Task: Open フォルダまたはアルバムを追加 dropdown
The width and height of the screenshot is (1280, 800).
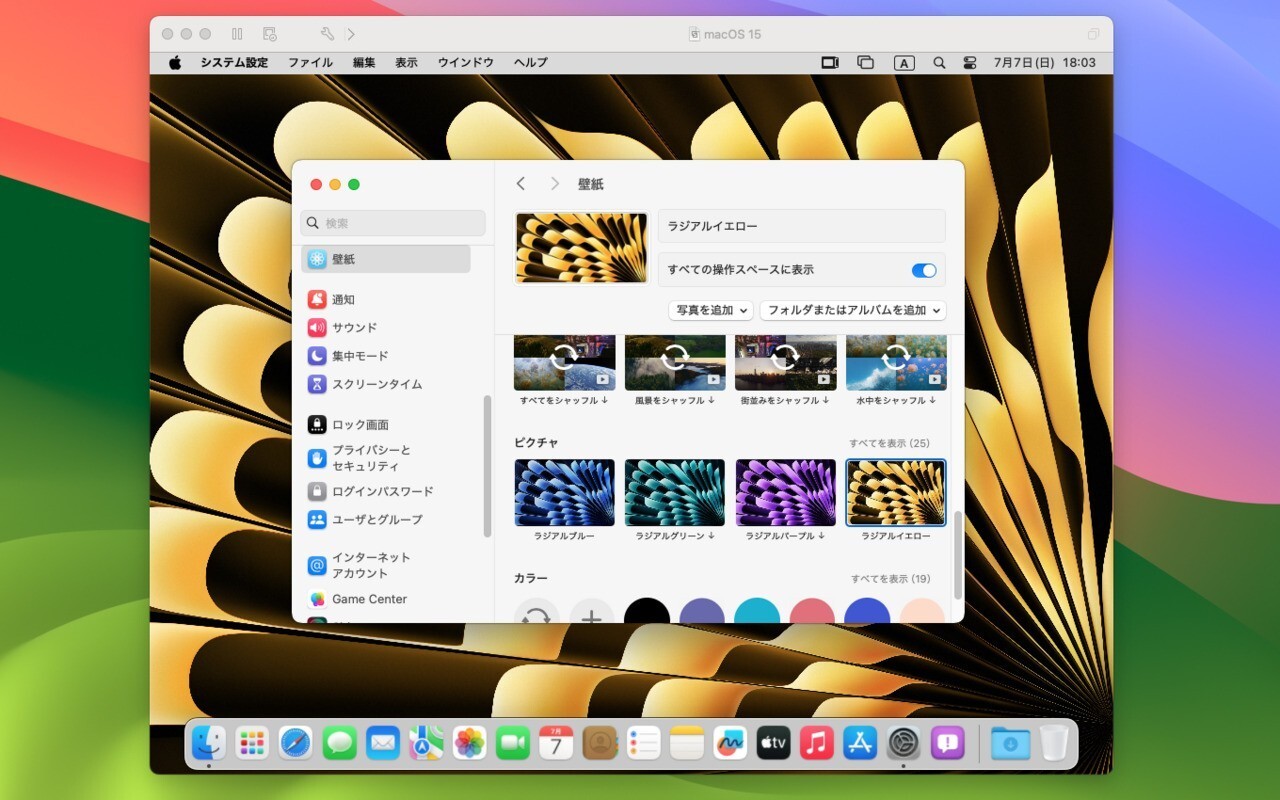Action: pyautogui.click(x=853, y=310)
